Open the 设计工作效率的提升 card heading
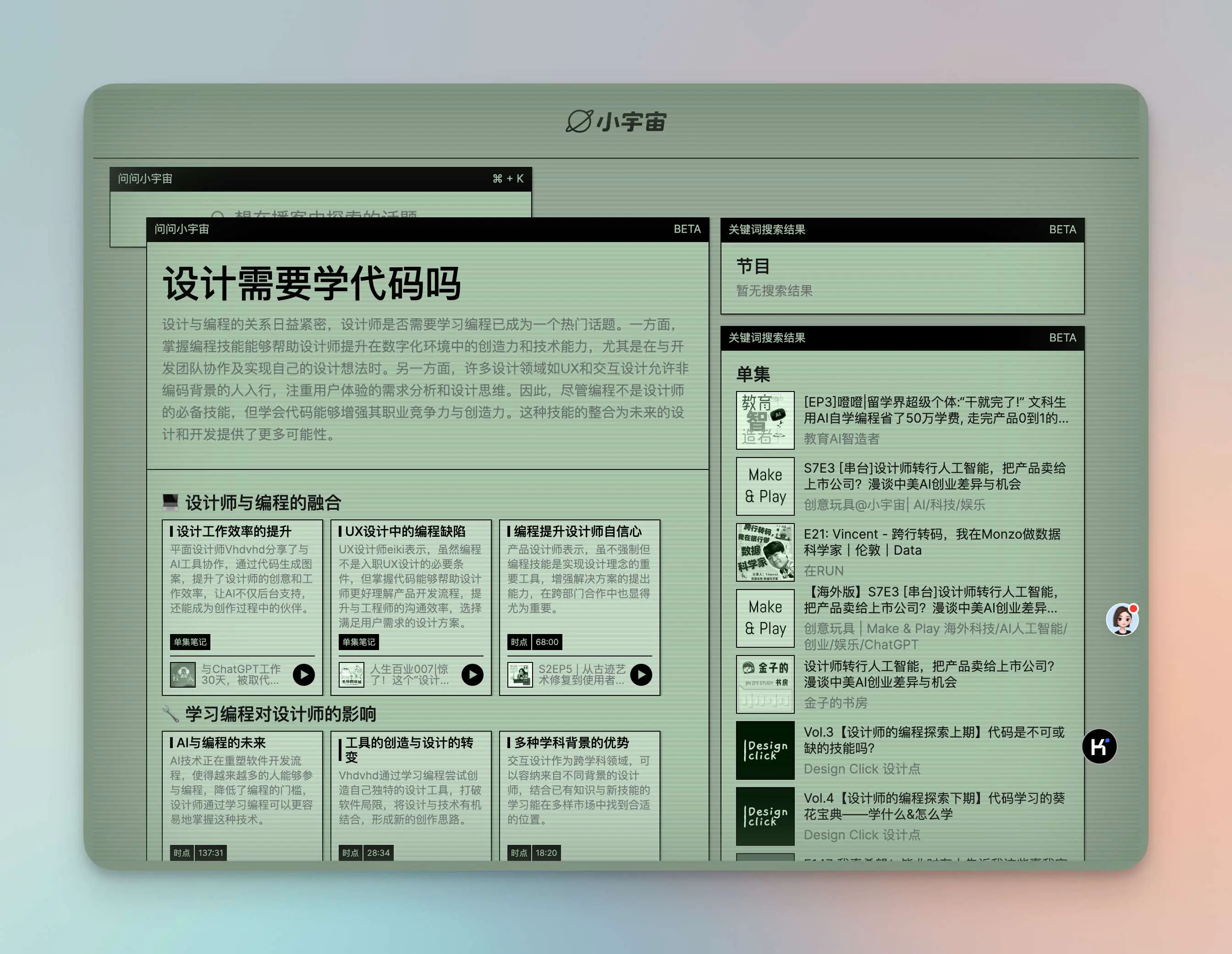1232x954 pixels. (x=234, y=531)
